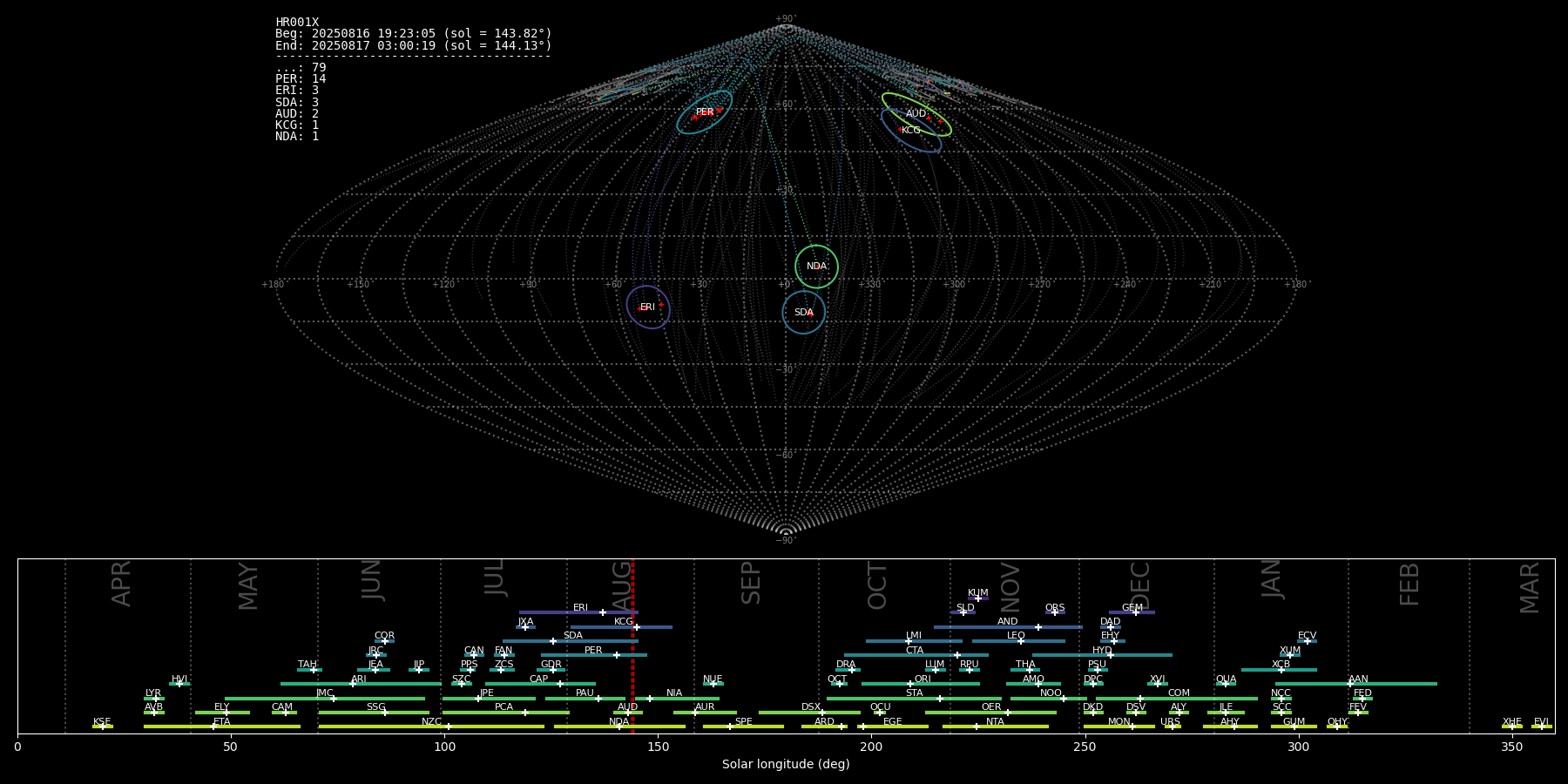Click the +150° longitude label

[359, 285]
